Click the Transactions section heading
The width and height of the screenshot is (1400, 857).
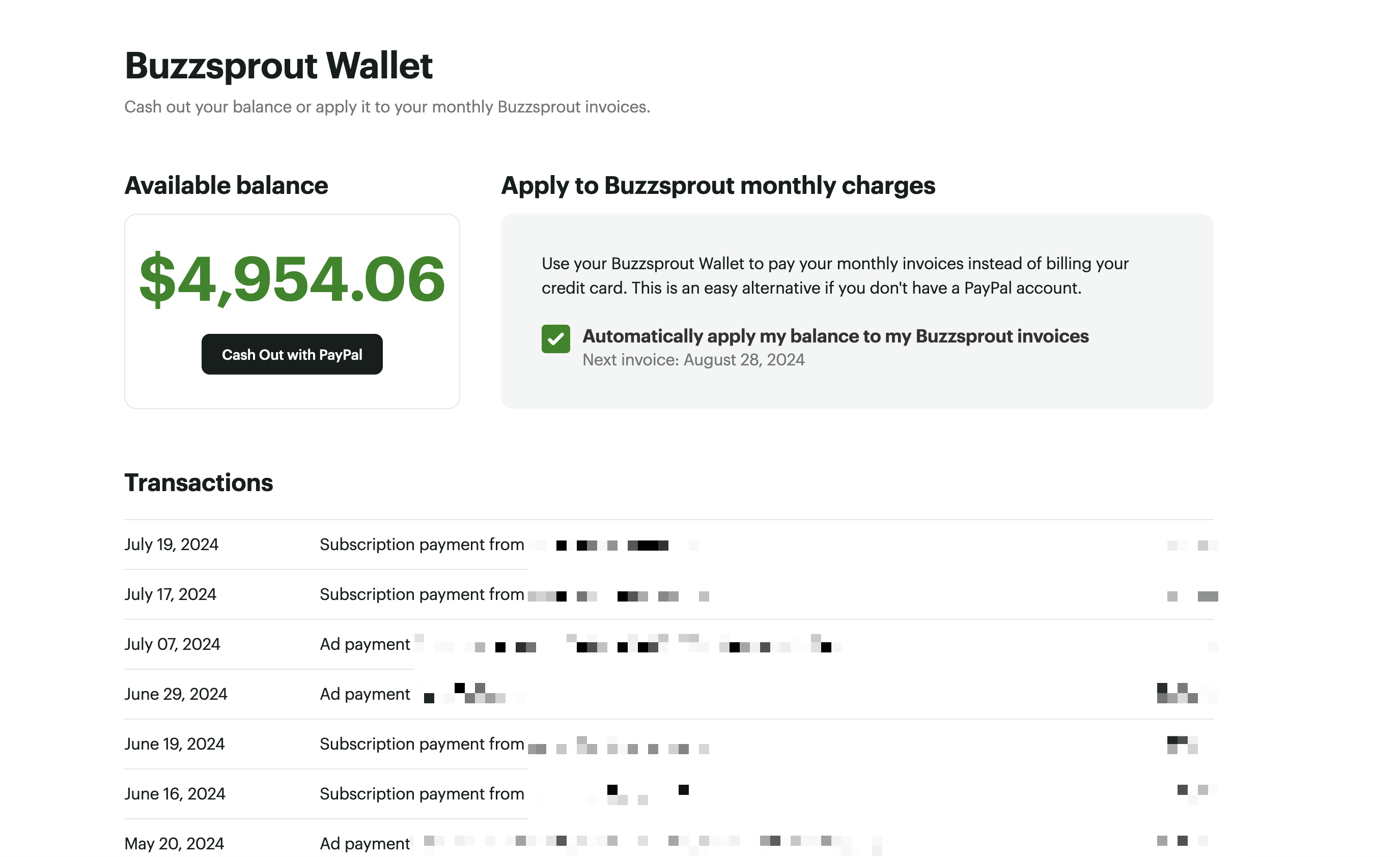click(x=199, y=483)
